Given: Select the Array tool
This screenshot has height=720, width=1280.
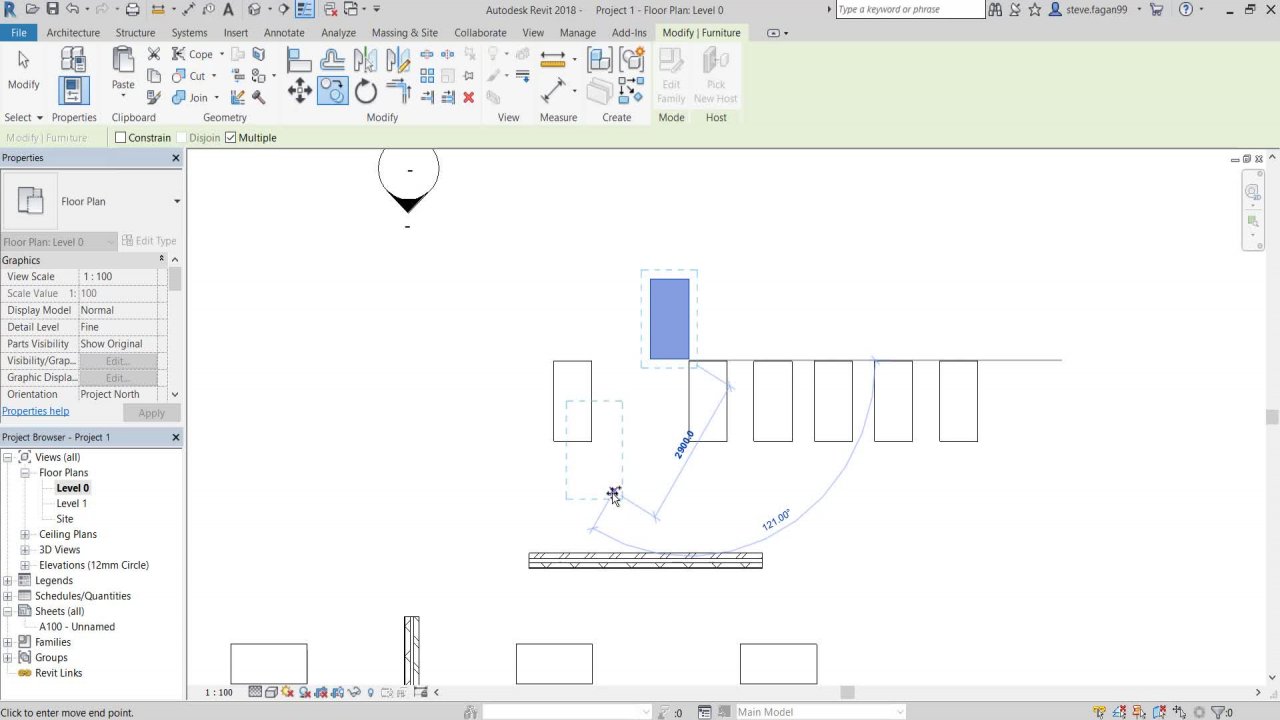Looking at the screenshot, I should (427, 76).
